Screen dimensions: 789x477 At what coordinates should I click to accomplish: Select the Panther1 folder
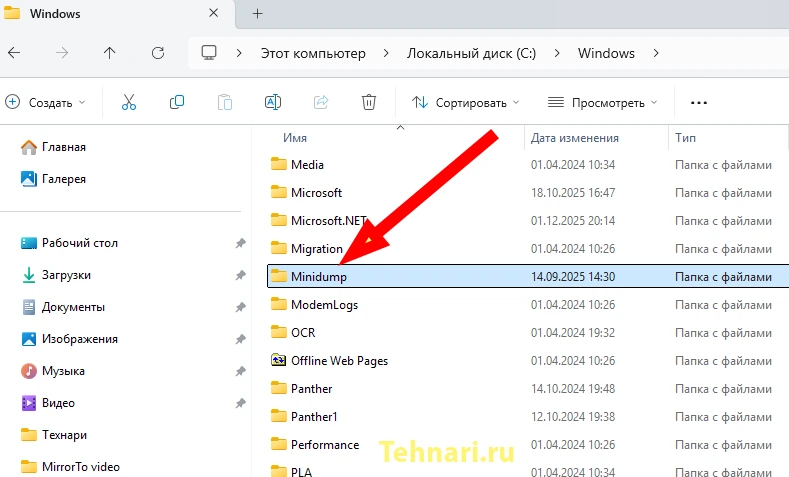(x=314, y=417)
